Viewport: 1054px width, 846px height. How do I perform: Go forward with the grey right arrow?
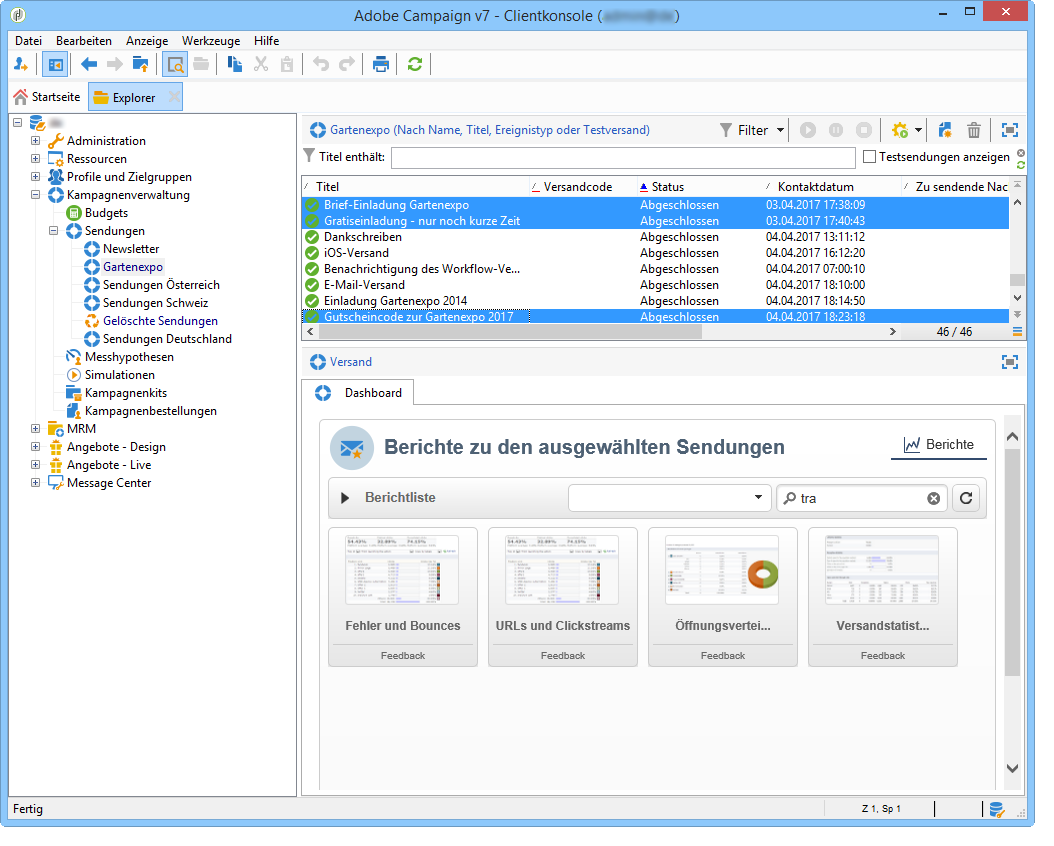click(x=115, y=65)
